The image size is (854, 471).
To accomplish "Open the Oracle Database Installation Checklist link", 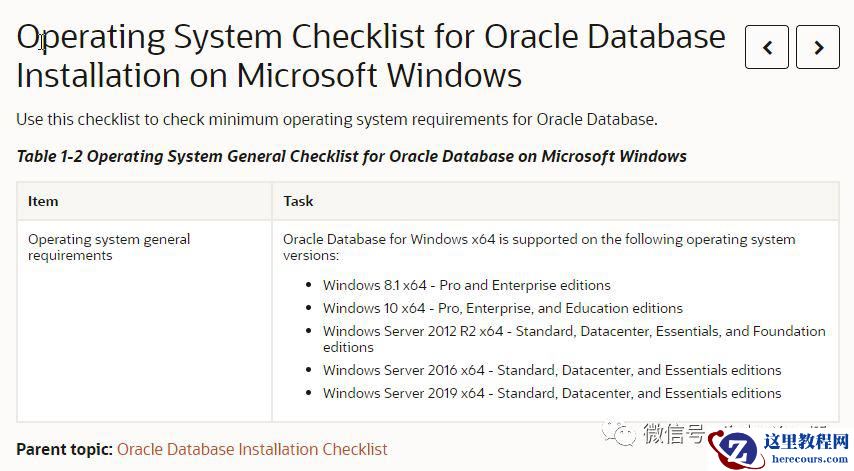I will click(x=252, y=449).
